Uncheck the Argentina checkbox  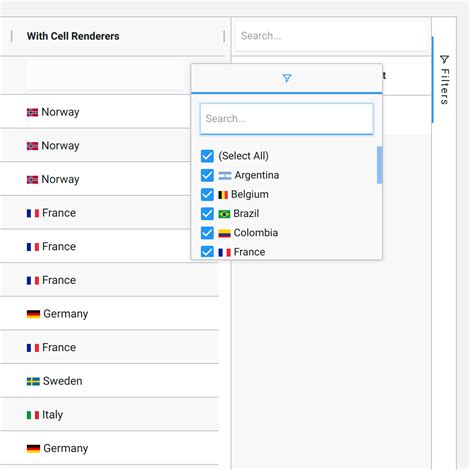[207, 175]
